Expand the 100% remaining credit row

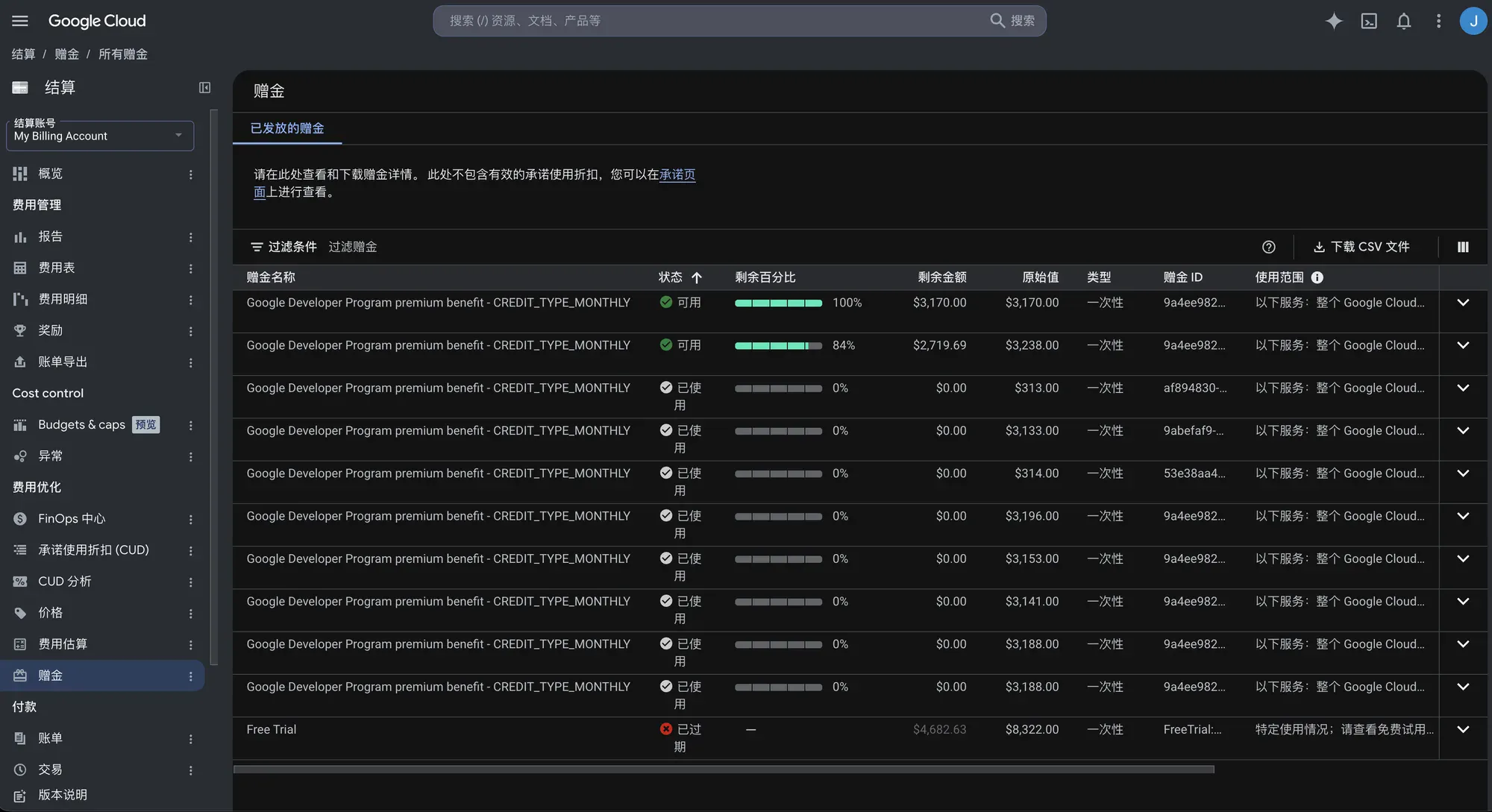[1463, 303]
